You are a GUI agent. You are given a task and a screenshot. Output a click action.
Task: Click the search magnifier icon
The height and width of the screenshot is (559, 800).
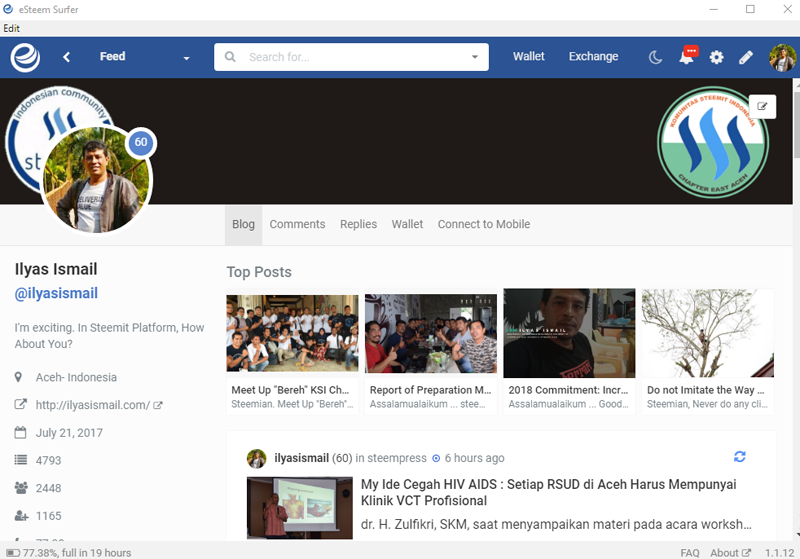pyautogui.click(x=230, y=57)
